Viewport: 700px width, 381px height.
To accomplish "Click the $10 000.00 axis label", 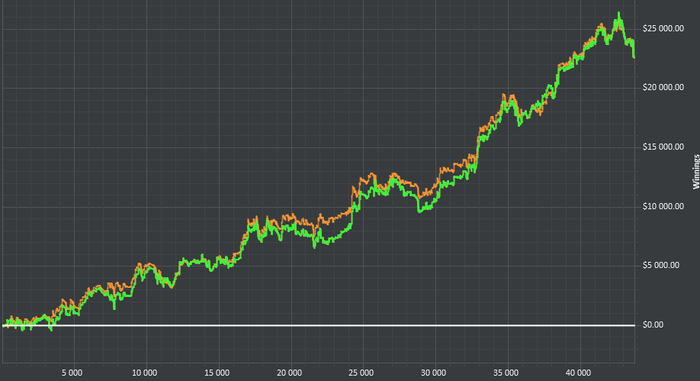I will (663, 206).
